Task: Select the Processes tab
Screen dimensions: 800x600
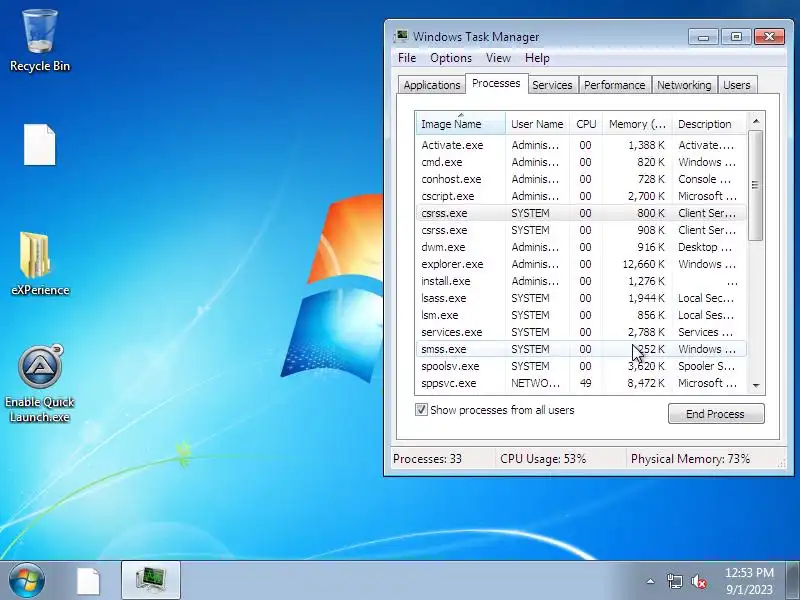Action: coord(496,83)
